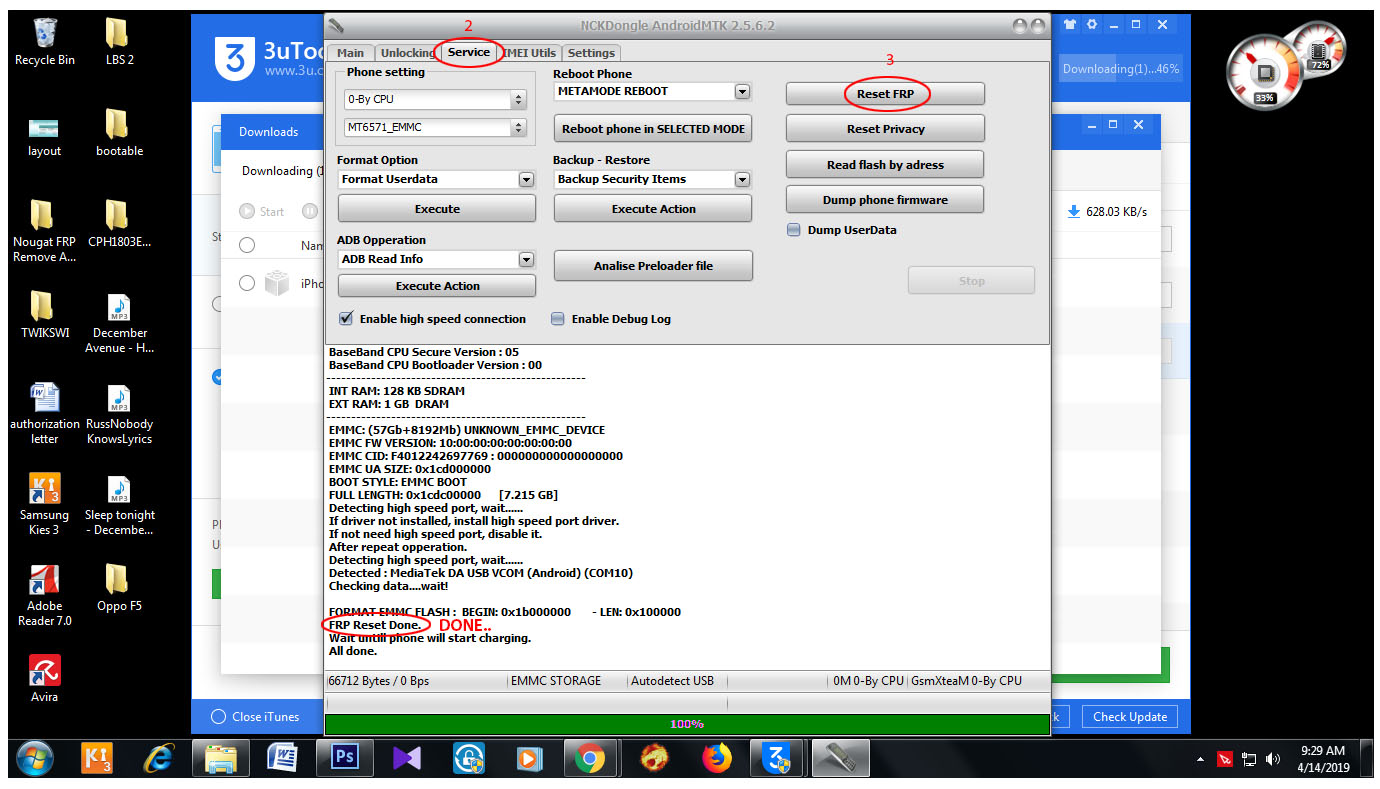The width and height of the screenshot is (1380, 789).
Task: Click Reset FRP button
Action: pyautogui.click(x=885, y=94)
